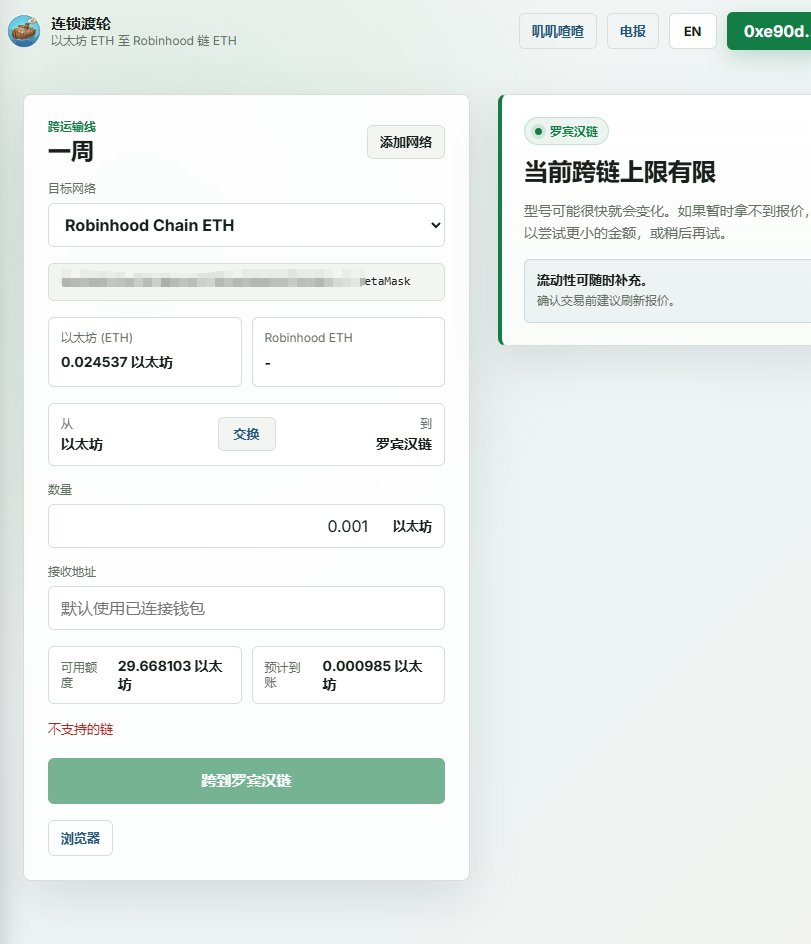Click the 不支持的链 error message

81,729
